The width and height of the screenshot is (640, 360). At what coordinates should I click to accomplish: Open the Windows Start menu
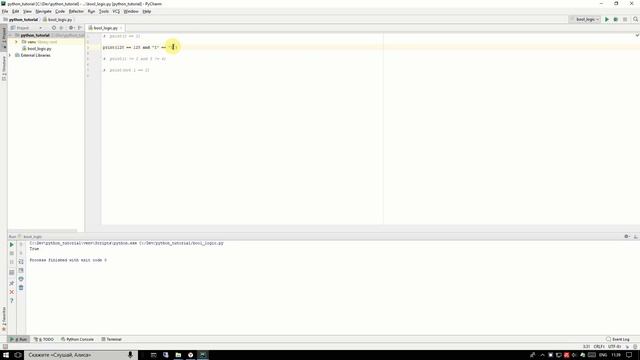pos(6,355)
